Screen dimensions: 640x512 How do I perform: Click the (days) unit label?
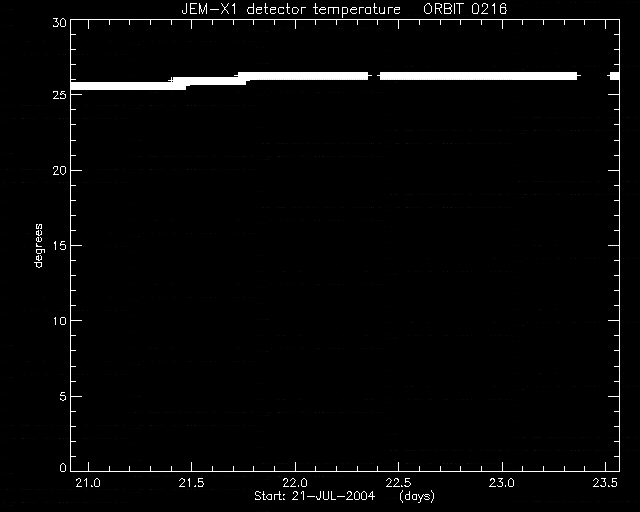417,496
